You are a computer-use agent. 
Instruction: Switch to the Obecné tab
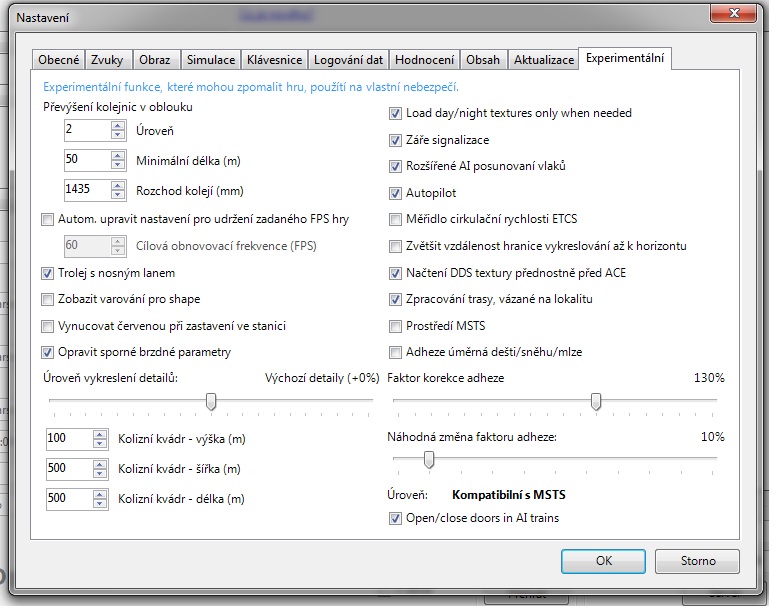click(57, 60)
